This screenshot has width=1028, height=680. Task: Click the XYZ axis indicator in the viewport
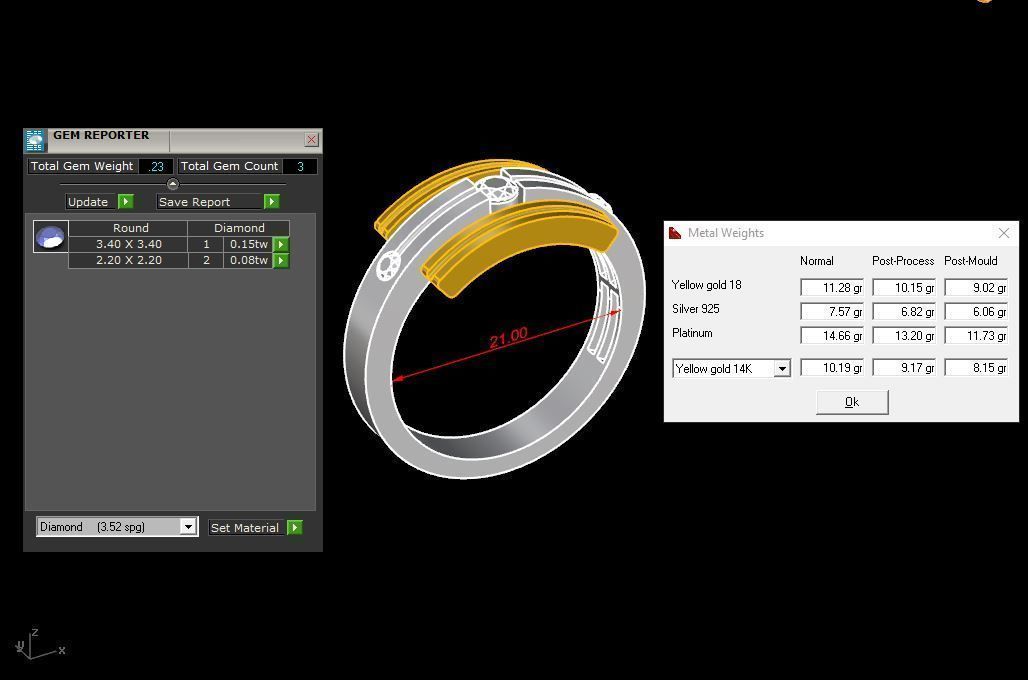39,643
